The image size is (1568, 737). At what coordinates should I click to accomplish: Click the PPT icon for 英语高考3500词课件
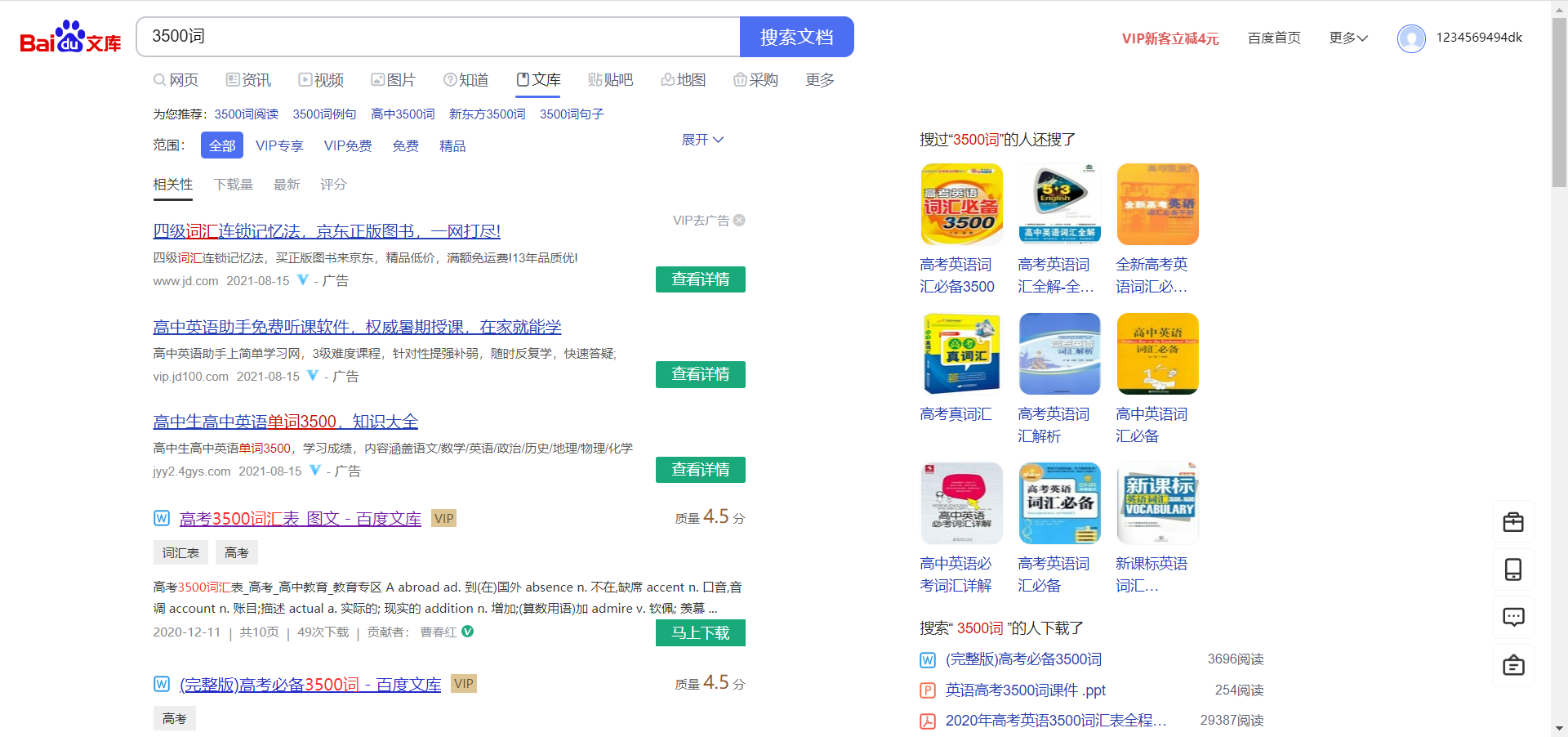pyautogui.click(x=928, y=690)
